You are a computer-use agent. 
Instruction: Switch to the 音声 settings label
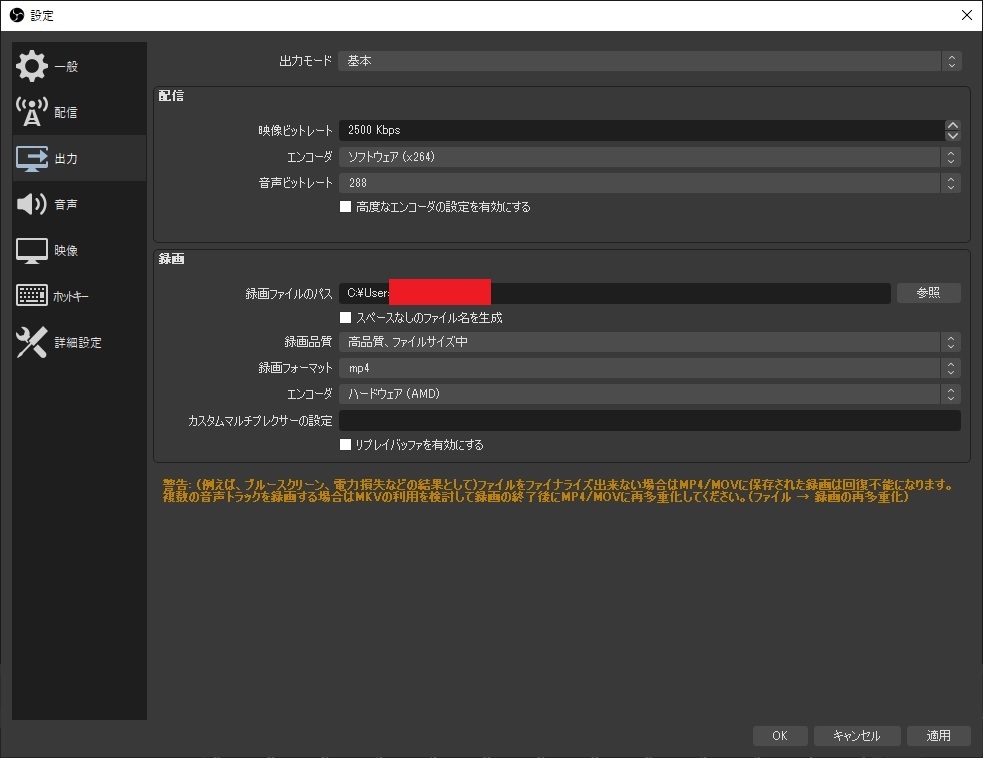66,204
